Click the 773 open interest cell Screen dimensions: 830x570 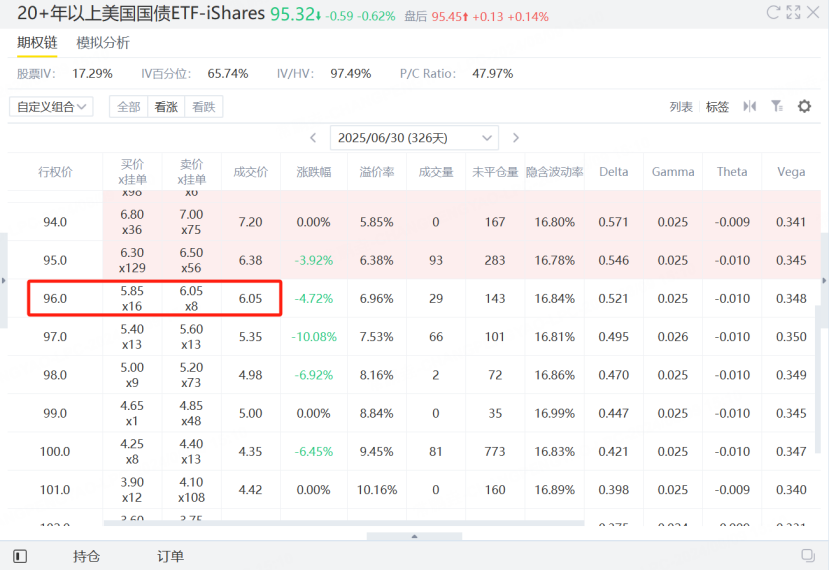coord(495,451)
